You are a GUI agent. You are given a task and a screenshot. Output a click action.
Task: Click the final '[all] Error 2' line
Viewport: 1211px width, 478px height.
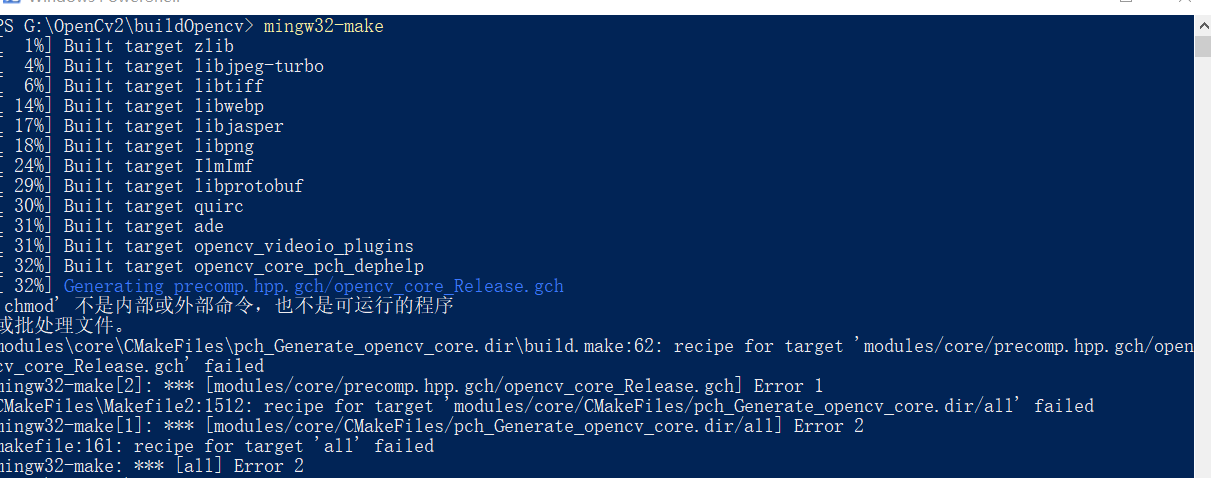pyautogui.click(x=152, y=466)
